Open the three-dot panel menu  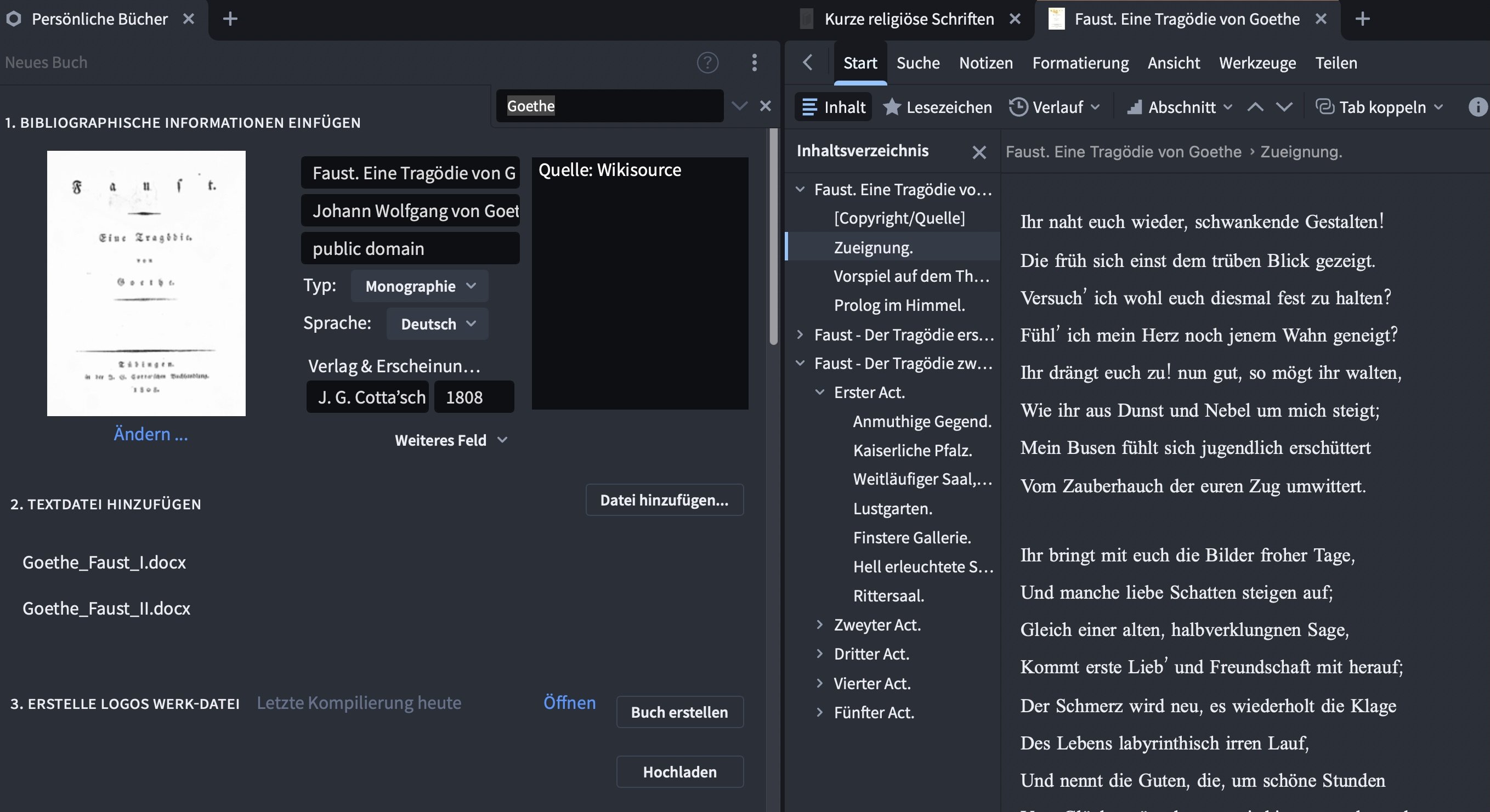pos(754,63)
